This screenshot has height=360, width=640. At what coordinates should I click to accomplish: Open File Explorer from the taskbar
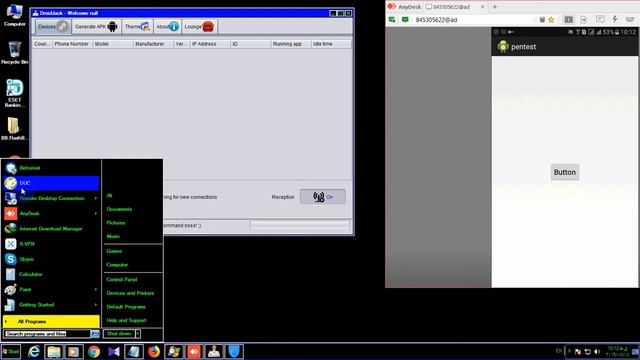53,351
